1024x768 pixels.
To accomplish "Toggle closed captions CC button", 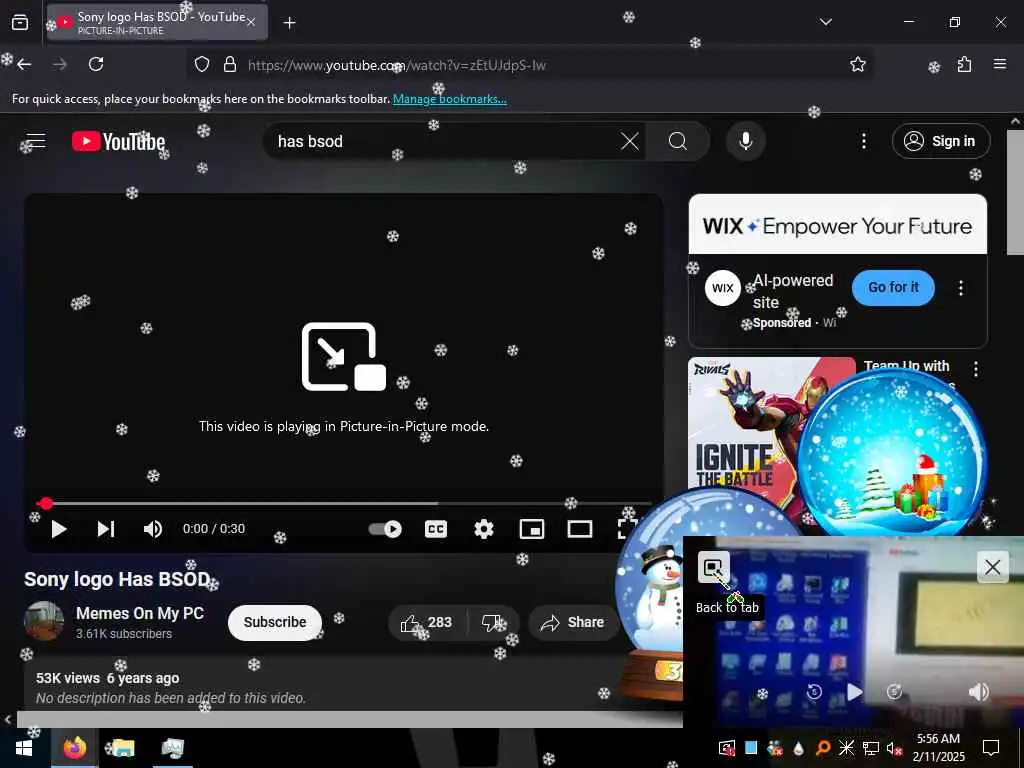I will coord(436,529).
